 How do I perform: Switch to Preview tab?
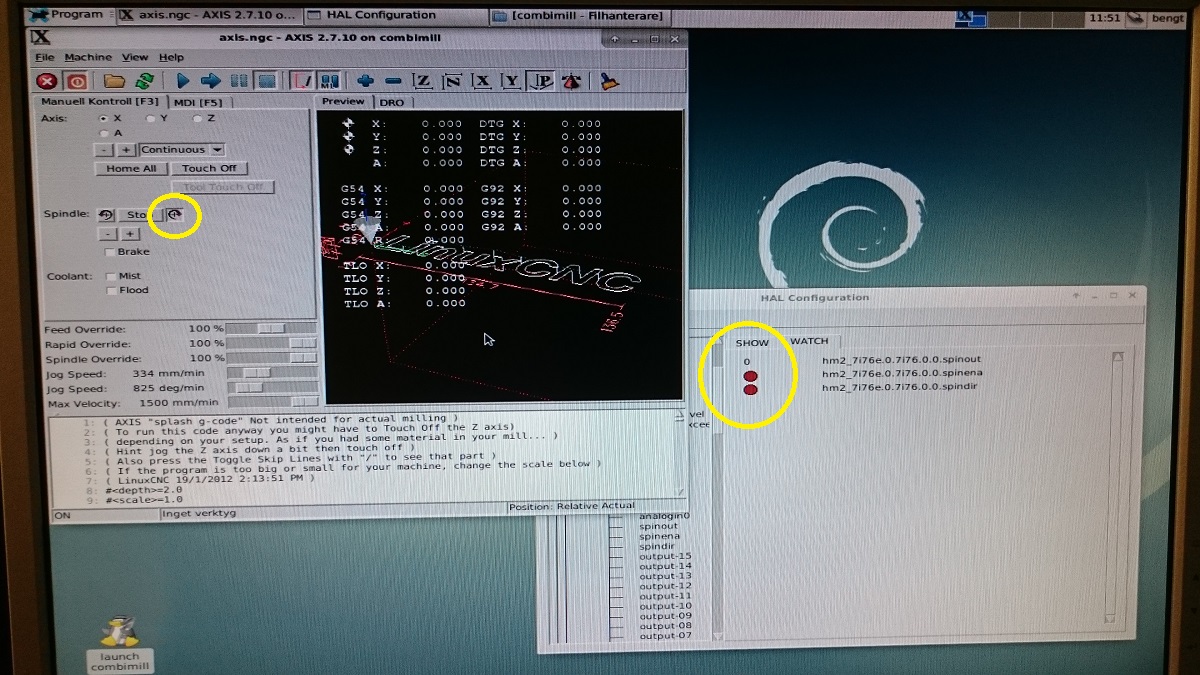[x=343, y=102]
